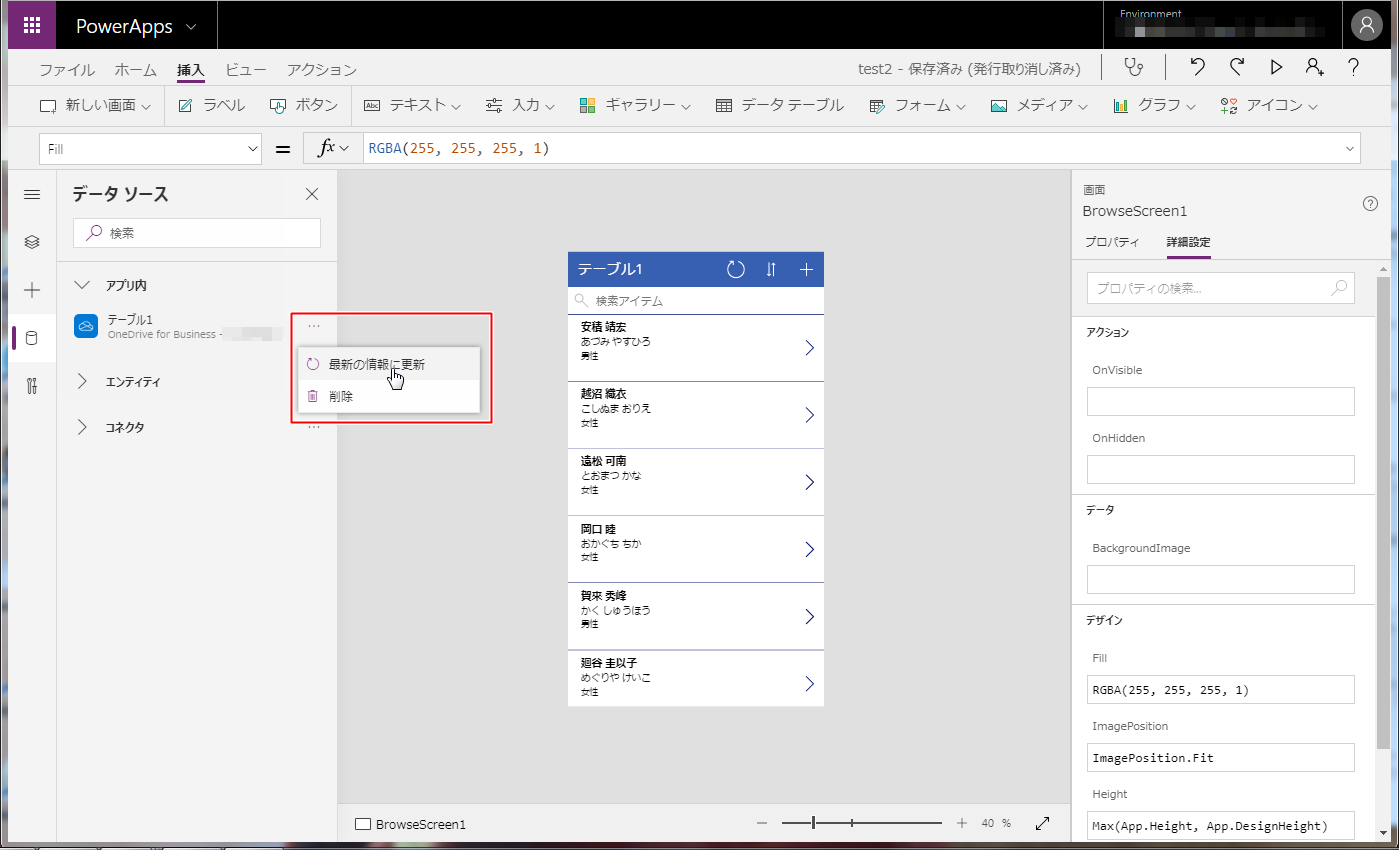The width and height of the screenshot is (1399, 850).
Task: Open the tree view layers icon
Action: coord(32,242)
